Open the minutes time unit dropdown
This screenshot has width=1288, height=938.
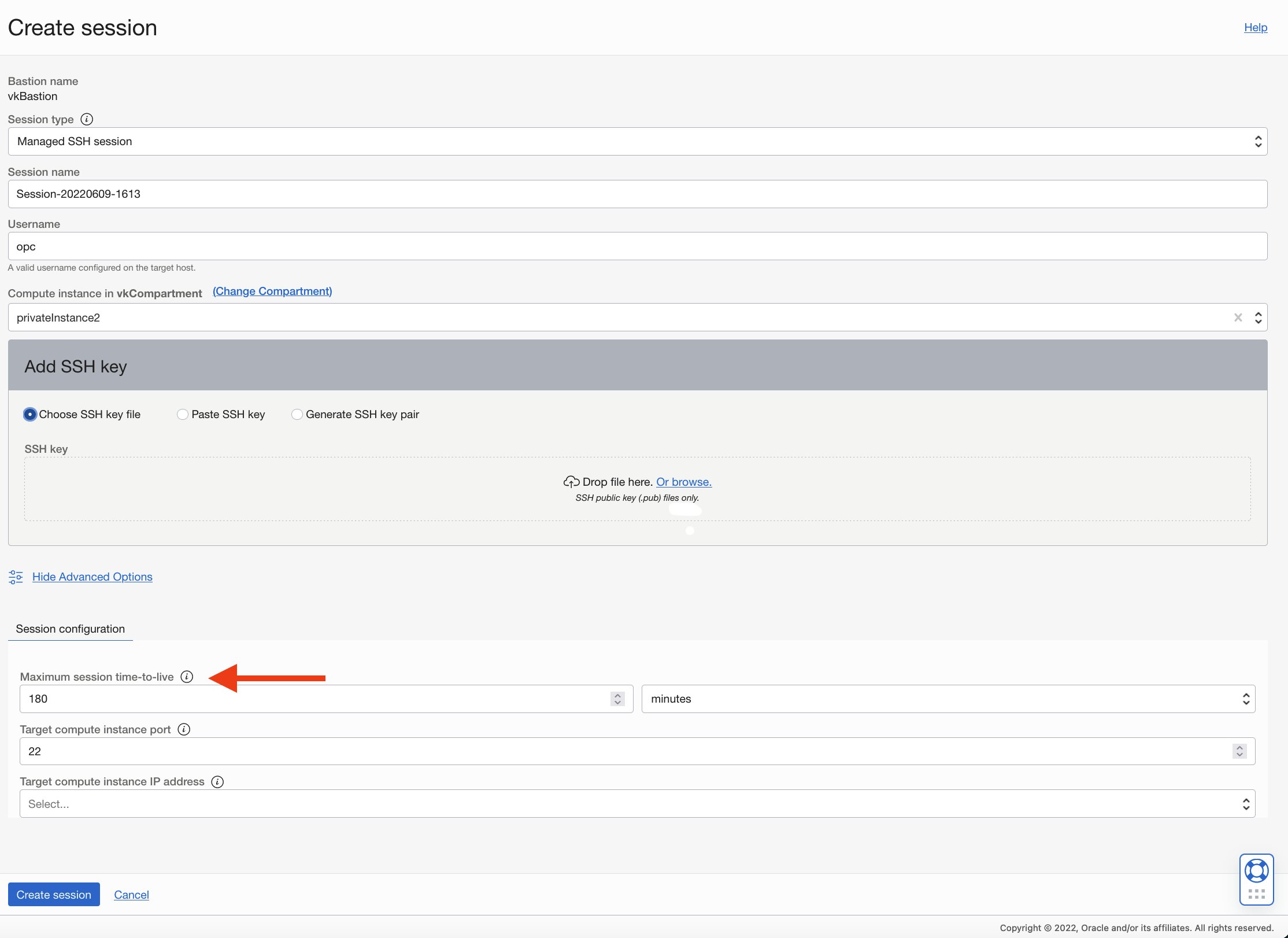[x=948, y=699]
